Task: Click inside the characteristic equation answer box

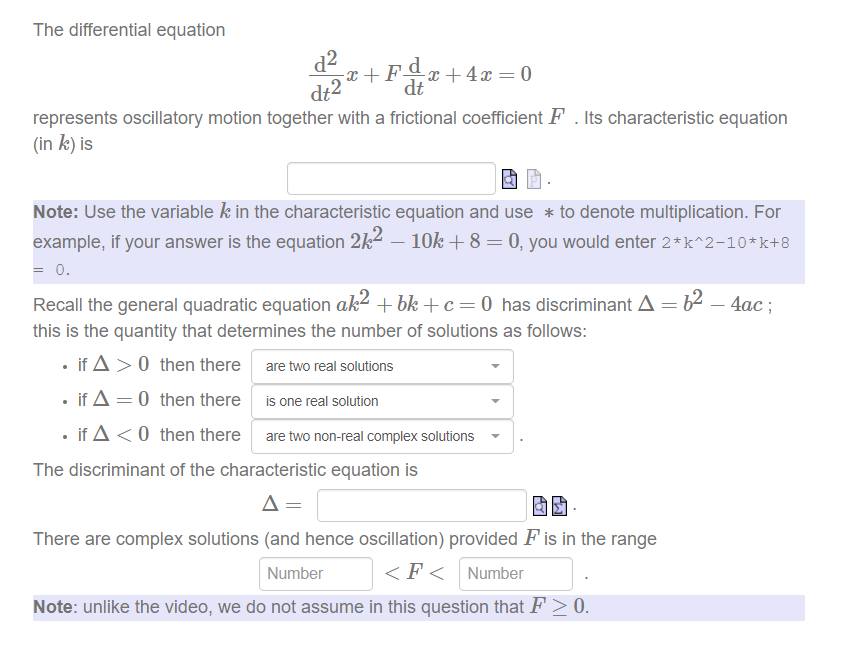Action: (x=390, y=177)
